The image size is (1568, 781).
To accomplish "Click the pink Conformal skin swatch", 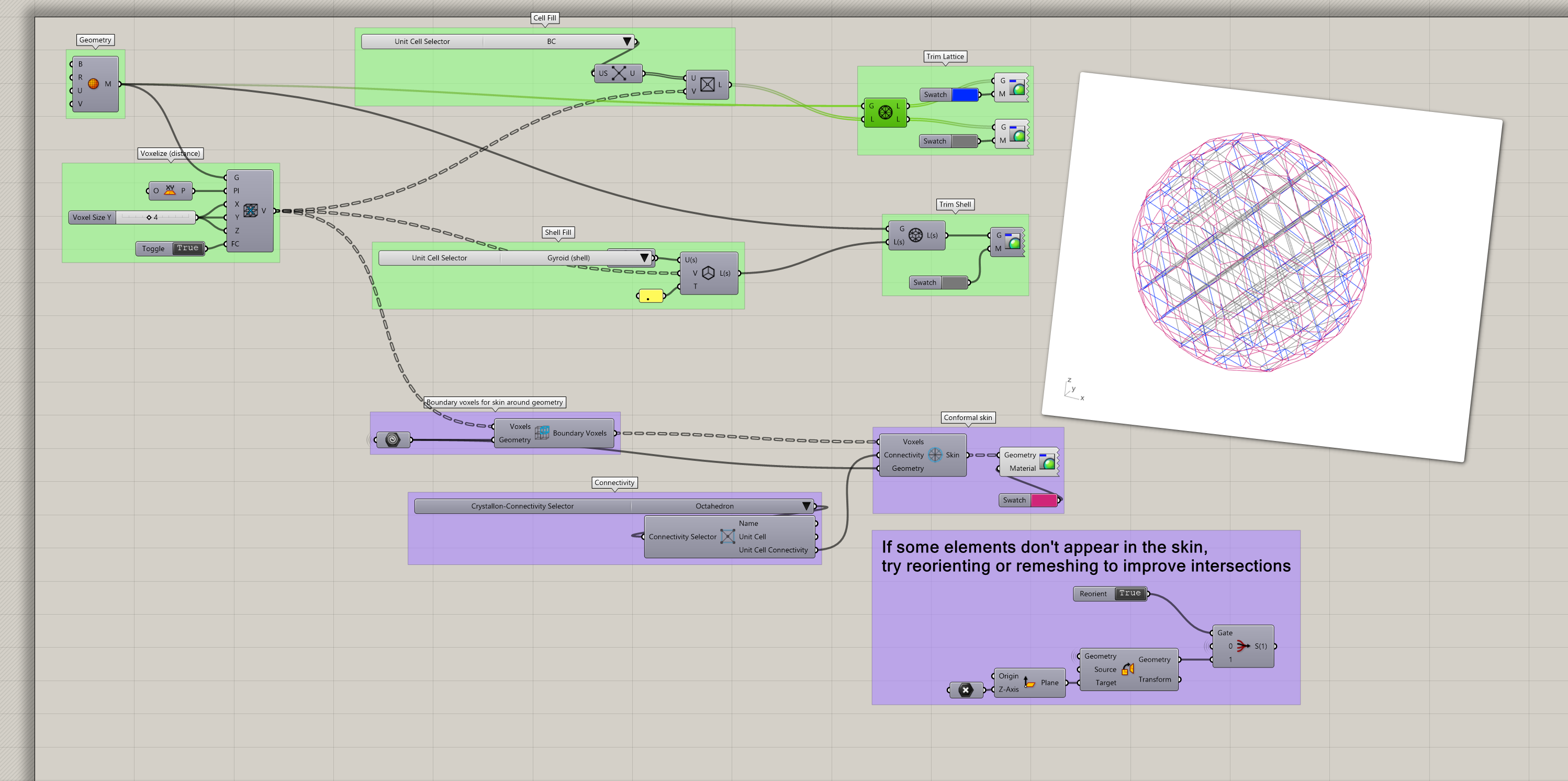I will (1044, 500).
